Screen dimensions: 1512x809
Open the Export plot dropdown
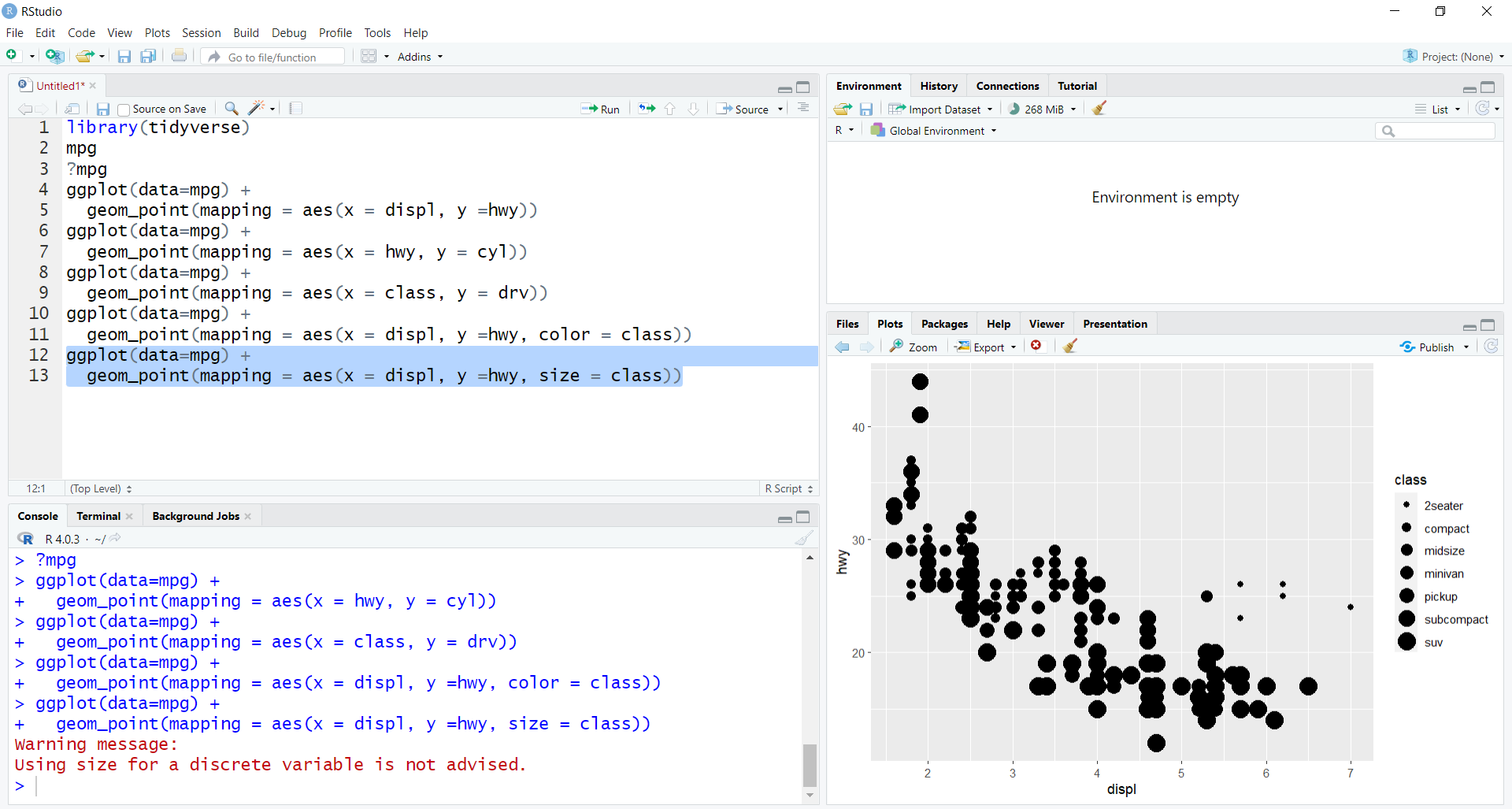986,347
